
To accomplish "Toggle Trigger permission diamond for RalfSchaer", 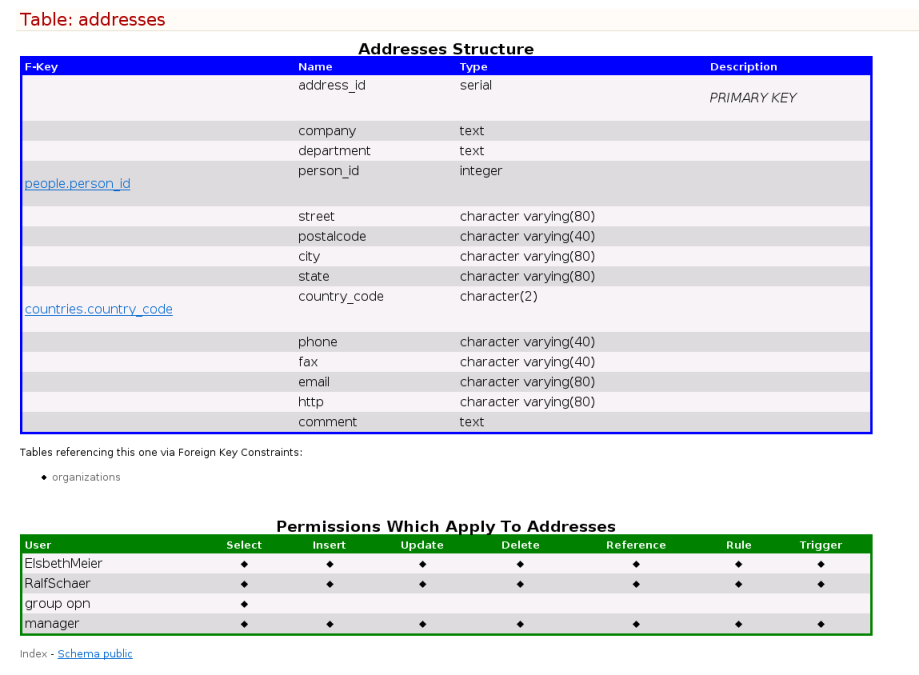I will (x=820, y=583).
